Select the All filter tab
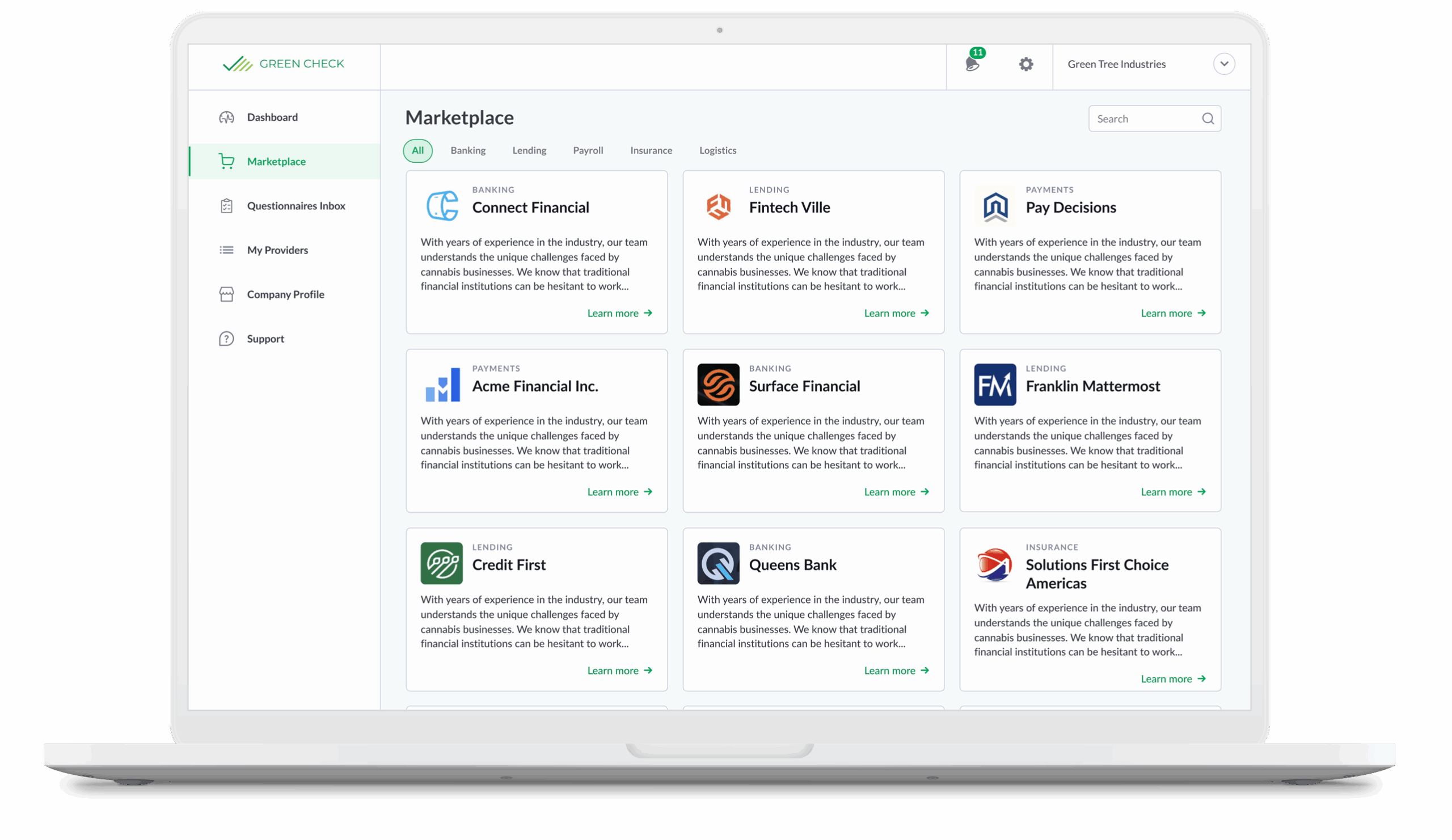 [x=417, y=150]
